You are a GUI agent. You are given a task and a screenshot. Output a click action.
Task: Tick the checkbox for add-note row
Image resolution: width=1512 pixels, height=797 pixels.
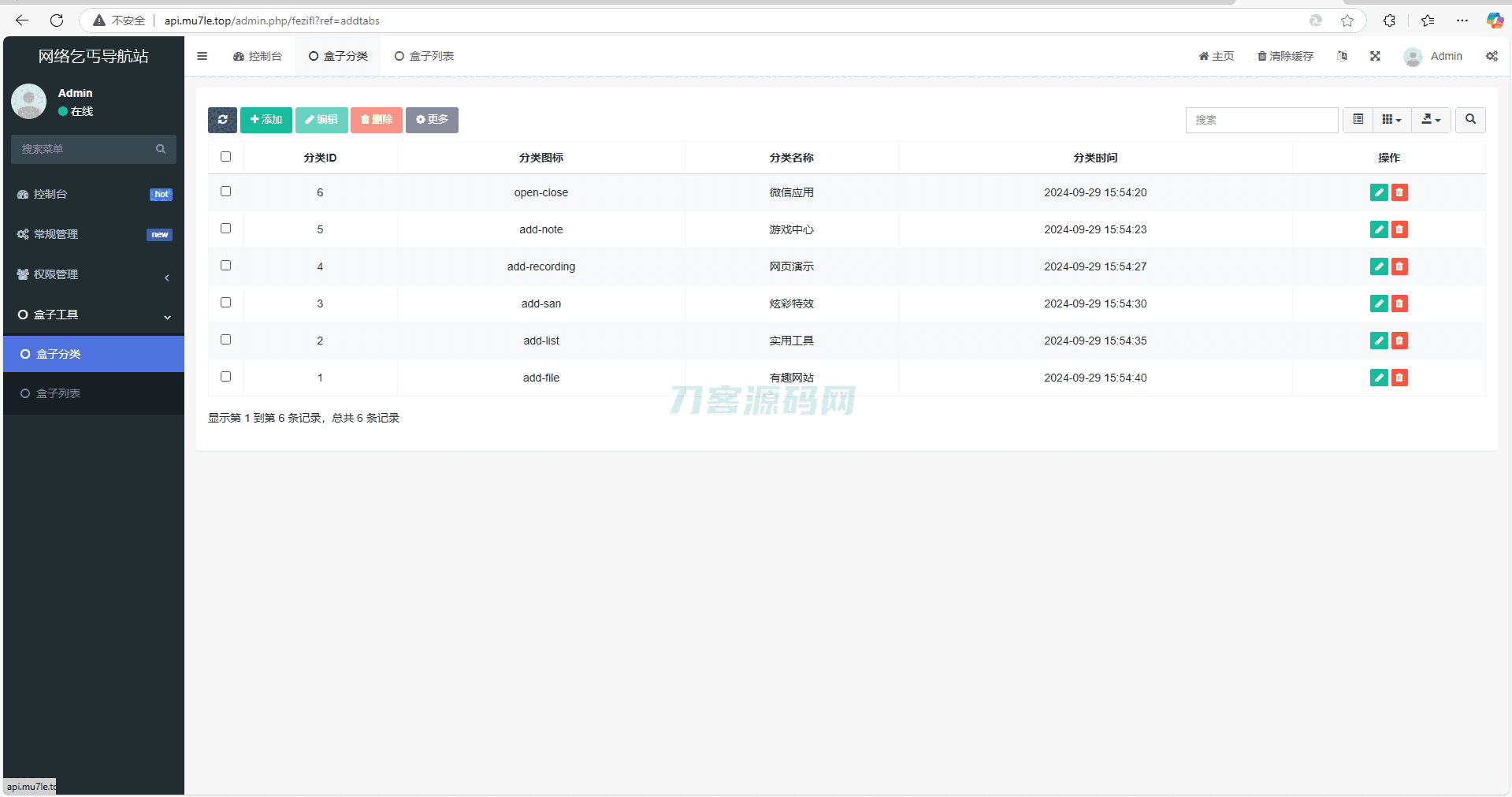(x=226, y=229)
